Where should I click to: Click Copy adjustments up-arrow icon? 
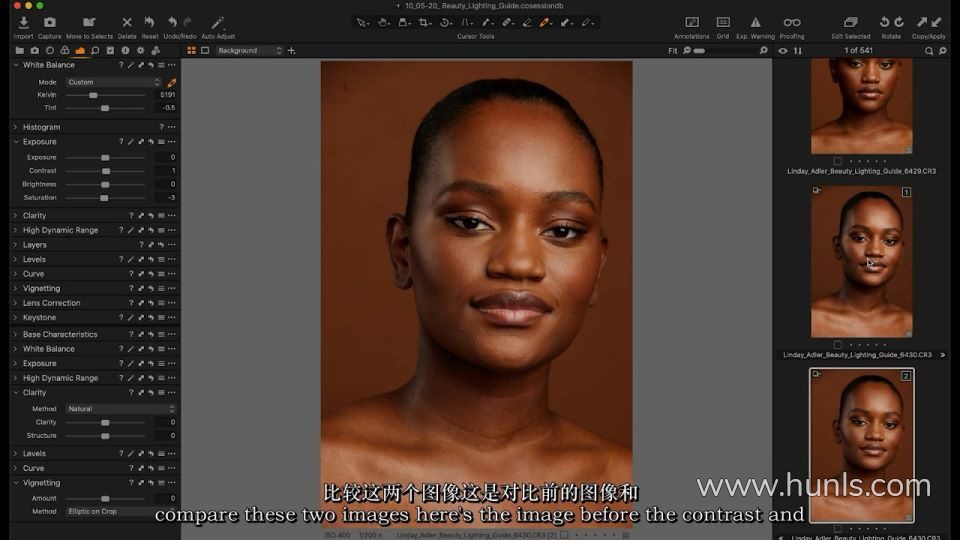(921, 22)
